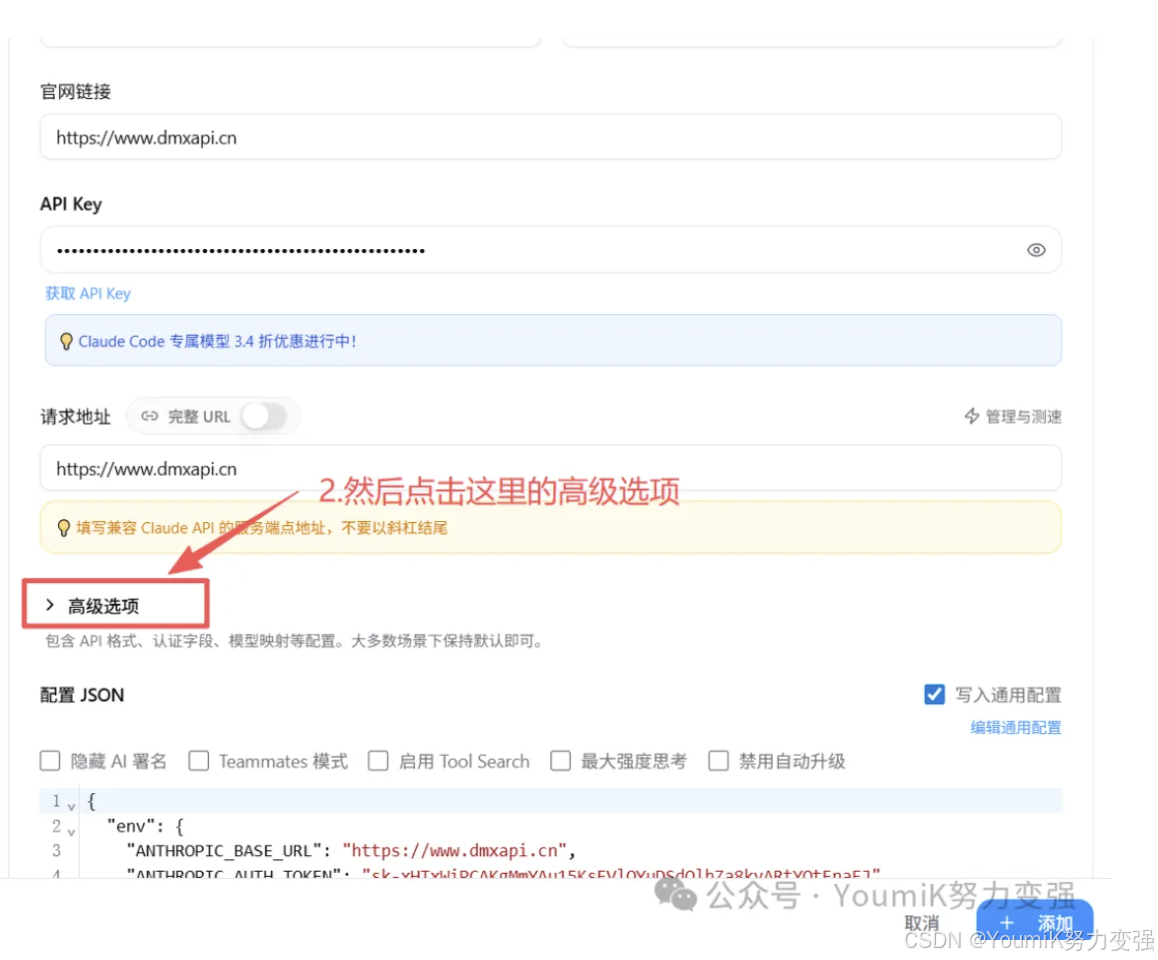Image resolution: width=1158 pixels, height=960 pixels.
Task: Click the lightbulb icon in Claude Code promo banner
Action: [x=66, y=341]
